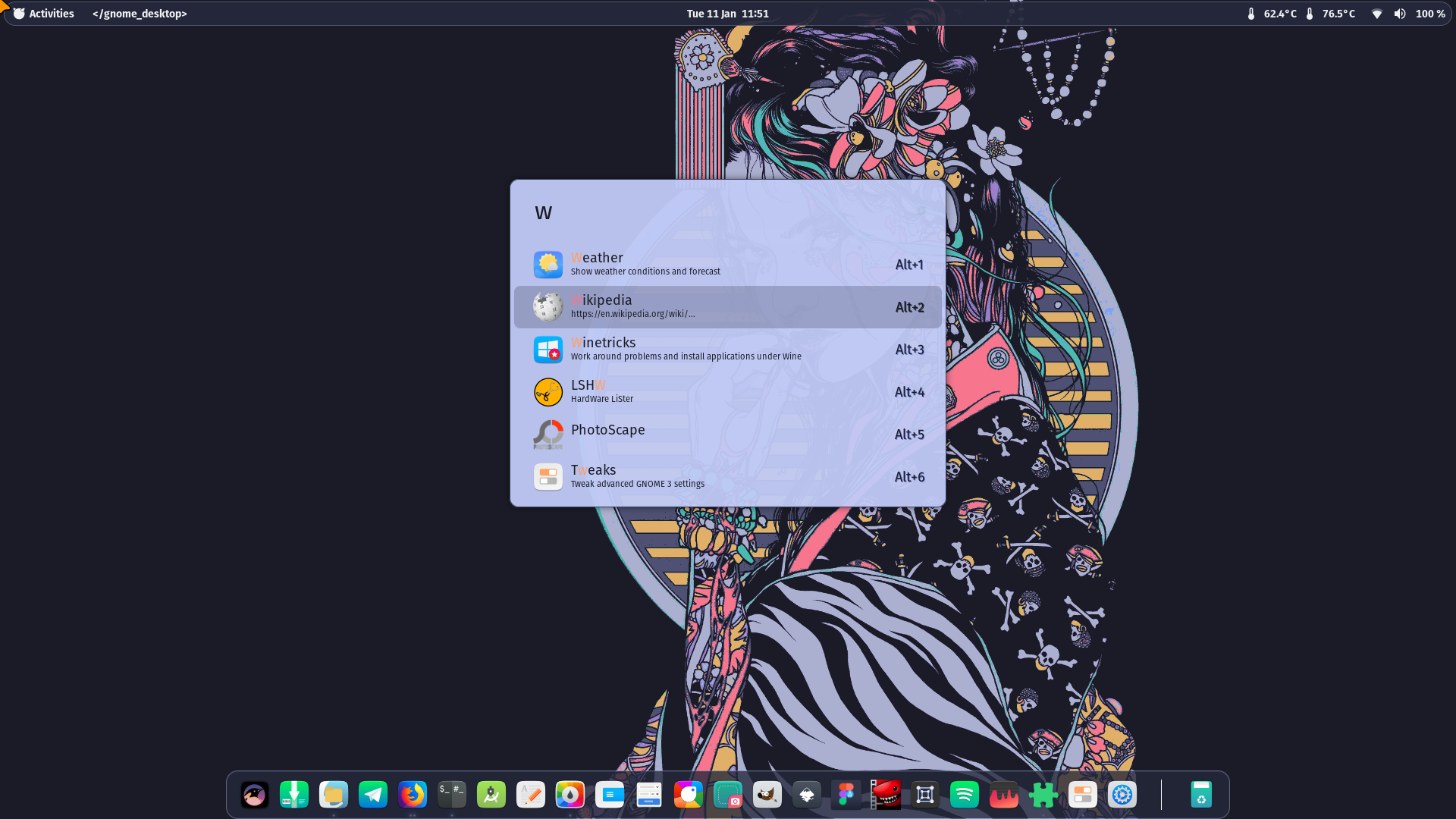Viewport: 1456px width, 819px height.
Task: Open the red waveform app in dock
Action: [x=1004, y=795]
